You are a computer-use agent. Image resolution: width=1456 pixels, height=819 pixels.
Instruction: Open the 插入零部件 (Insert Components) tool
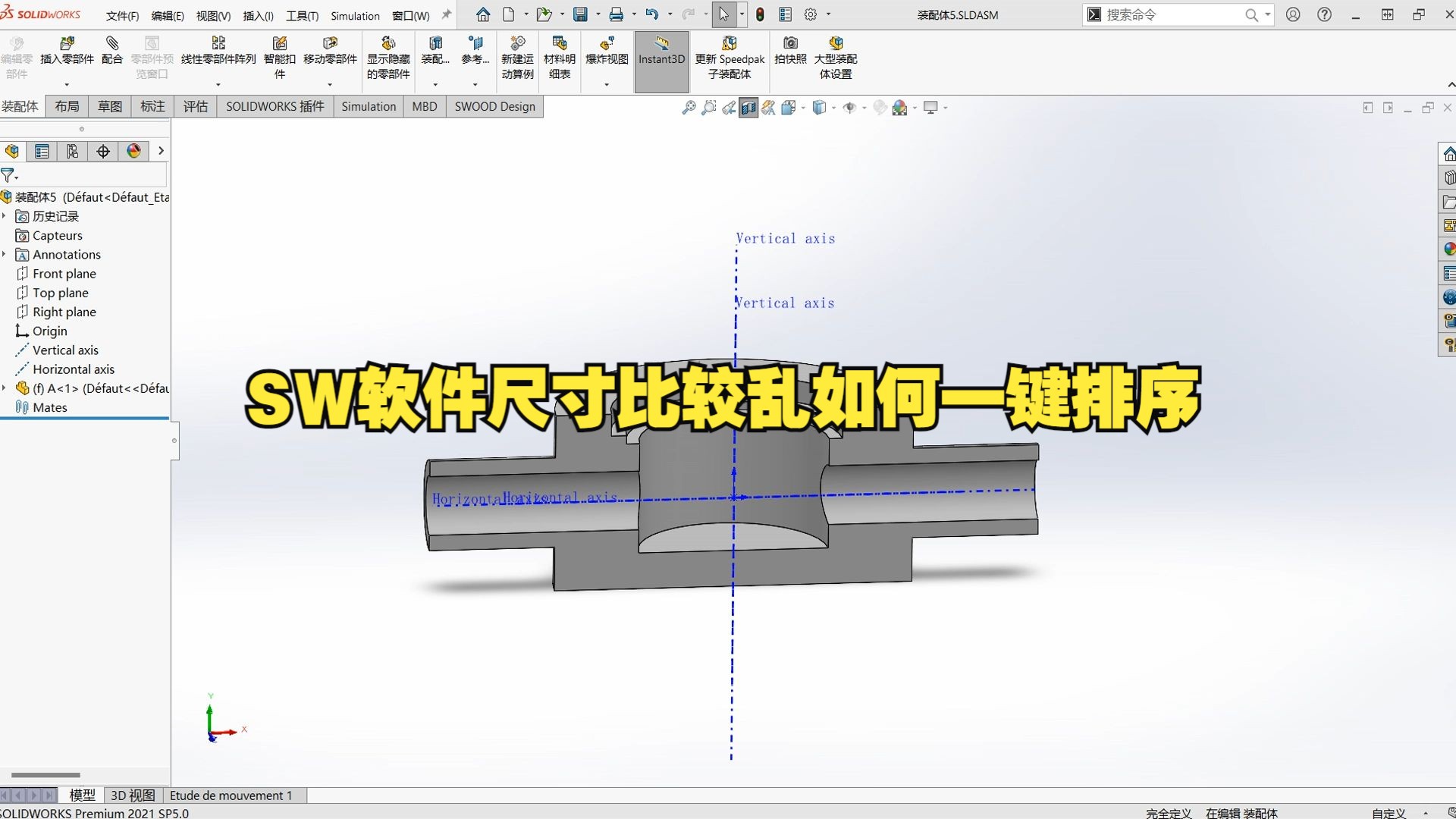pos(67,53)
